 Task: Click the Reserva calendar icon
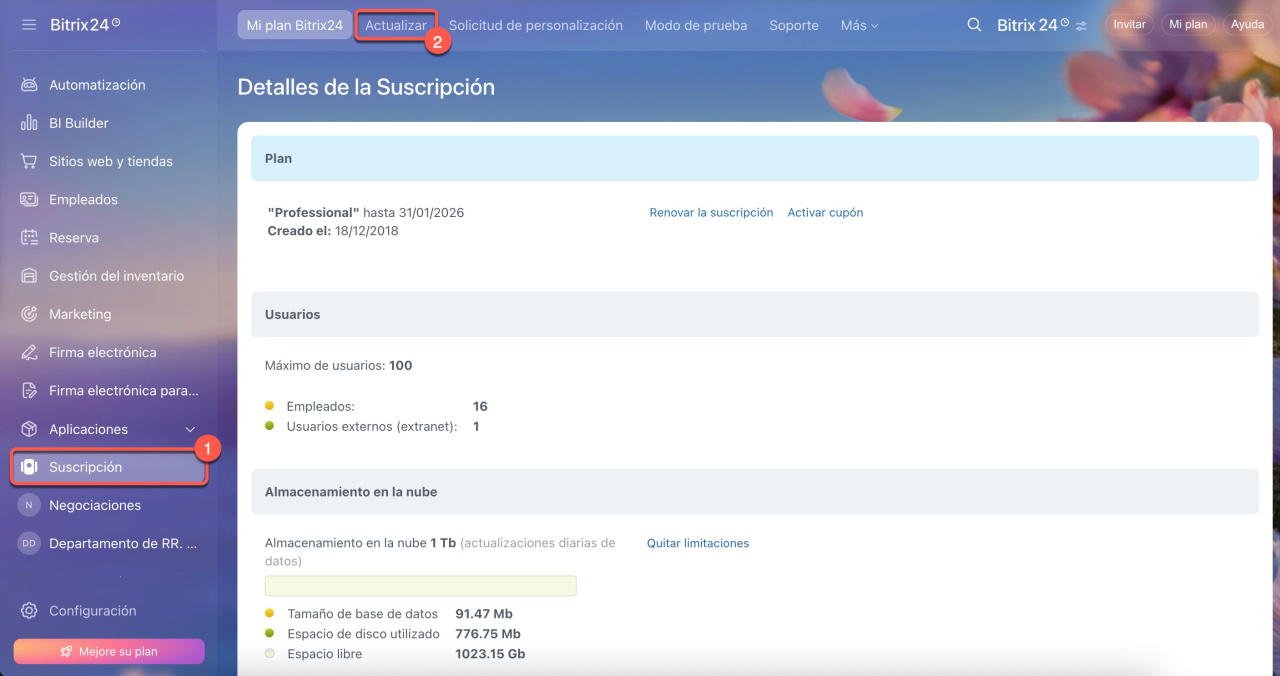29,238
